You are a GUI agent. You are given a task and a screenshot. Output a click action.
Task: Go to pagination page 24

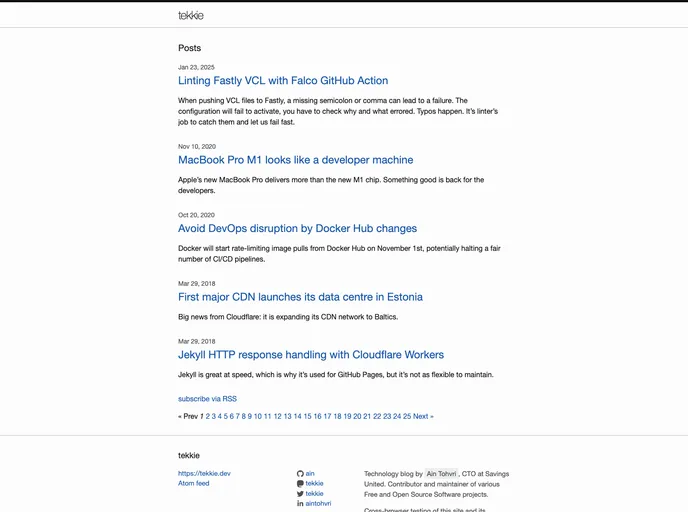click(x=397, y=416)
